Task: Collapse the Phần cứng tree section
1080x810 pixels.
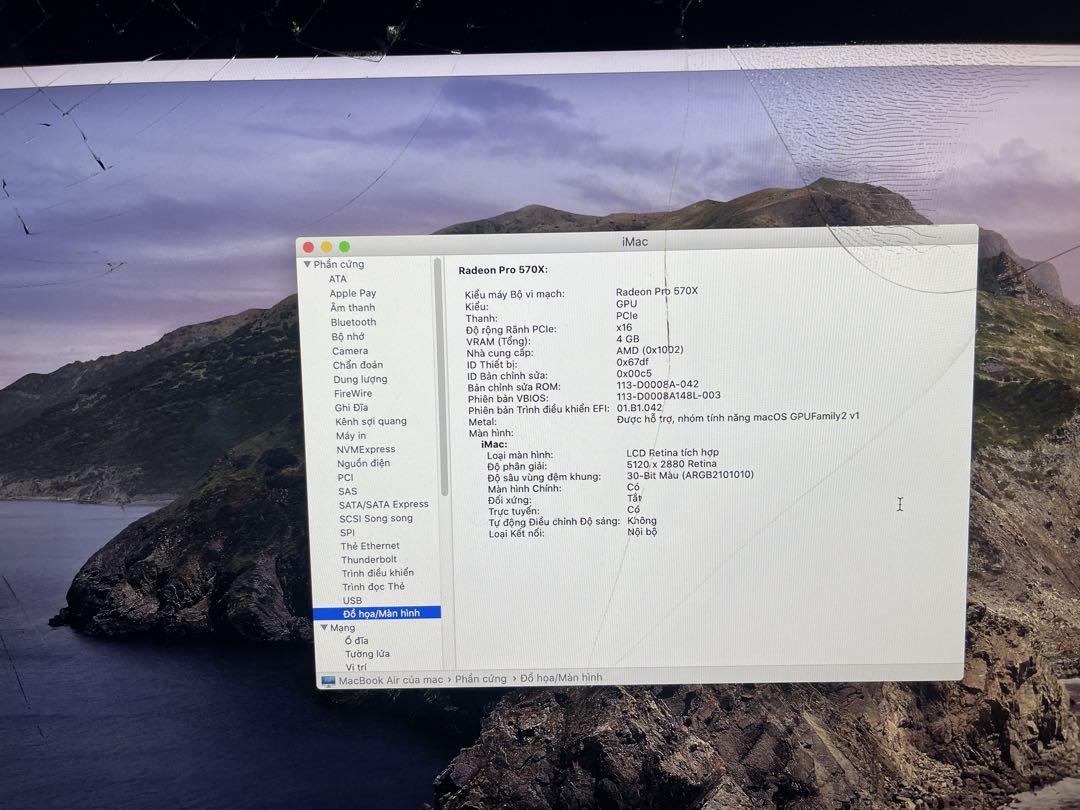Action: tap(307, 264)
